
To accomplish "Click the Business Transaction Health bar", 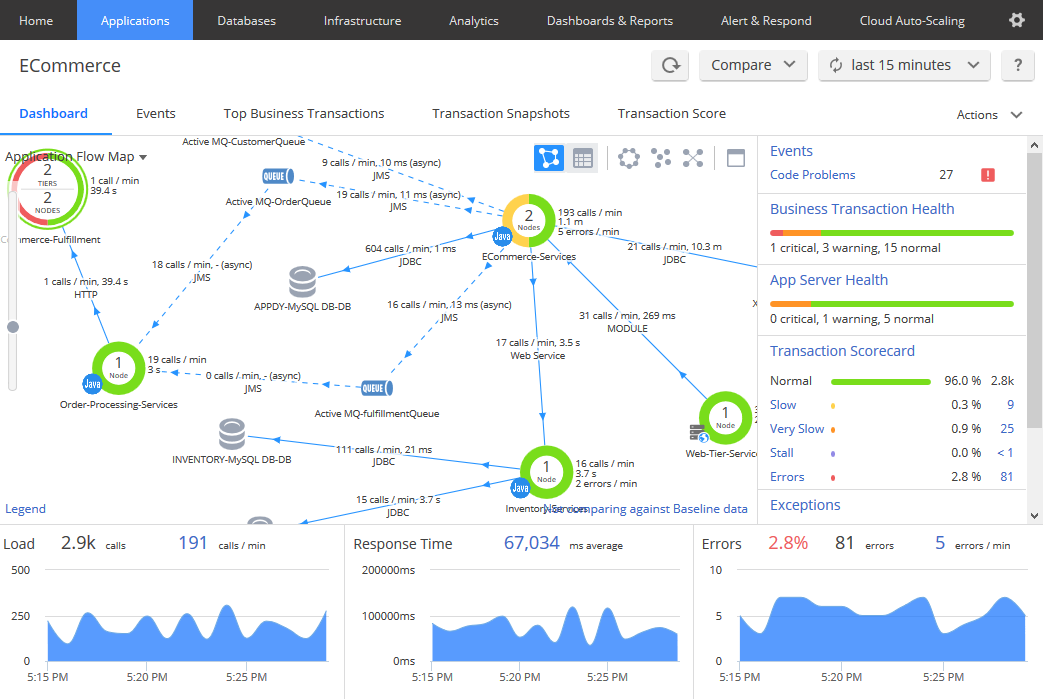I will pos(891,233).
